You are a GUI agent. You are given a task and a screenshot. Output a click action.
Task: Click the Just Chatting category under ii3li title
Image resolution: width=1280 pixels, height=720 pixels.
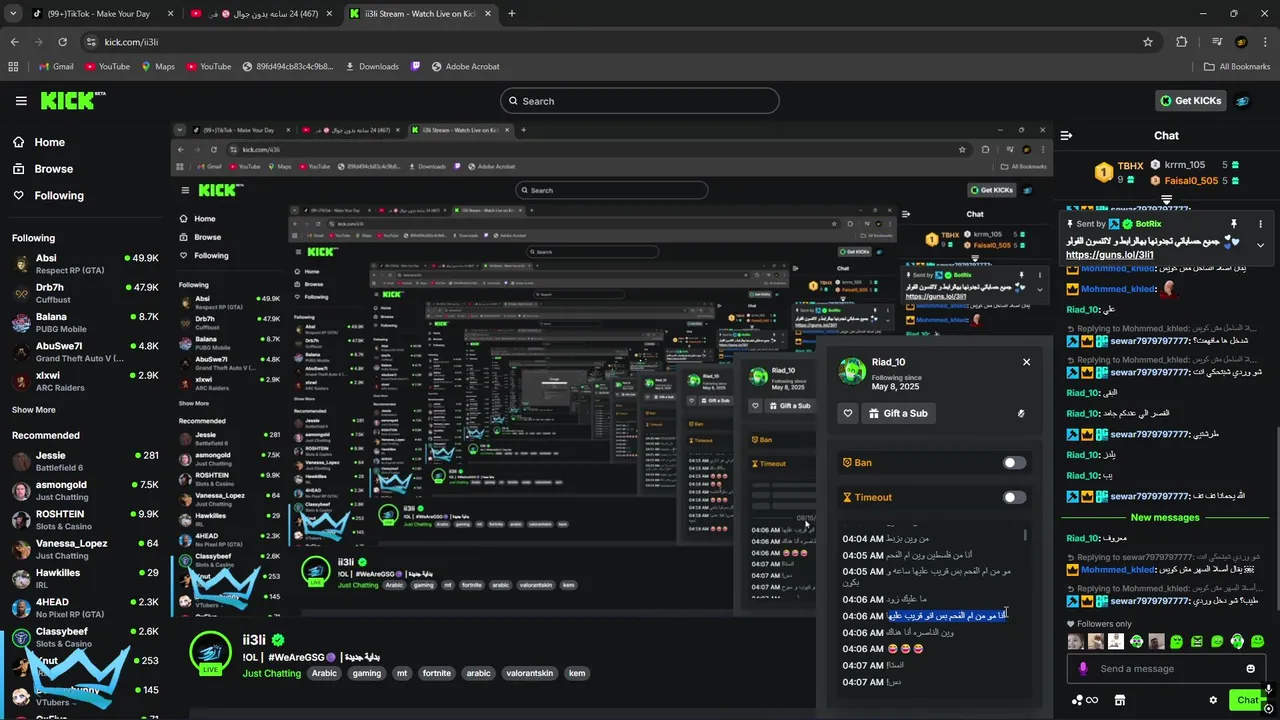[272, 674]
